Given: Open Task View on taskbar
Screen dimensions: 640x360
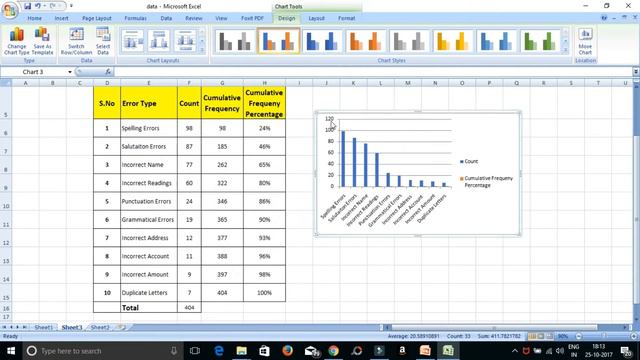Looking at the screenshot, I should (195, 351).
